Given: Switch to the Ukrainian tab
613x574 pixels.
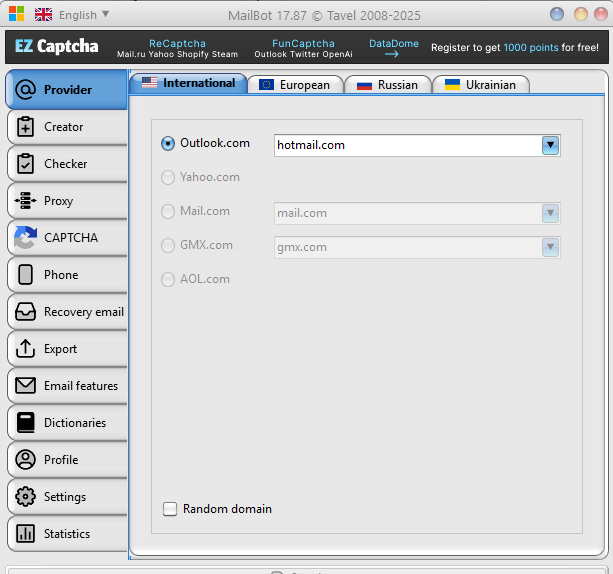Looking at the screenshot, I should tap(481, 85).
